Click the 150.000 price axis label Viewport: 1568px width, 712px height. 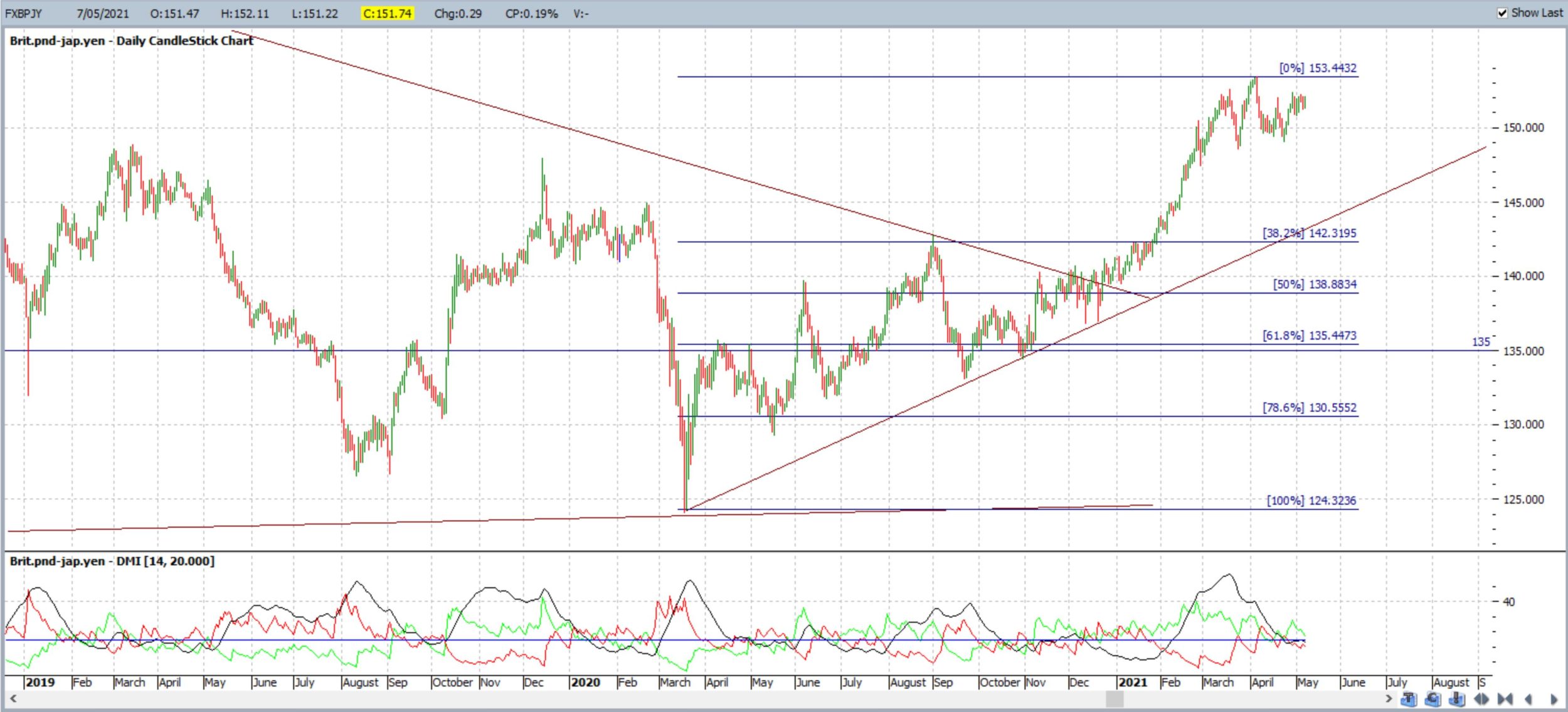[x=1523, y=127]
